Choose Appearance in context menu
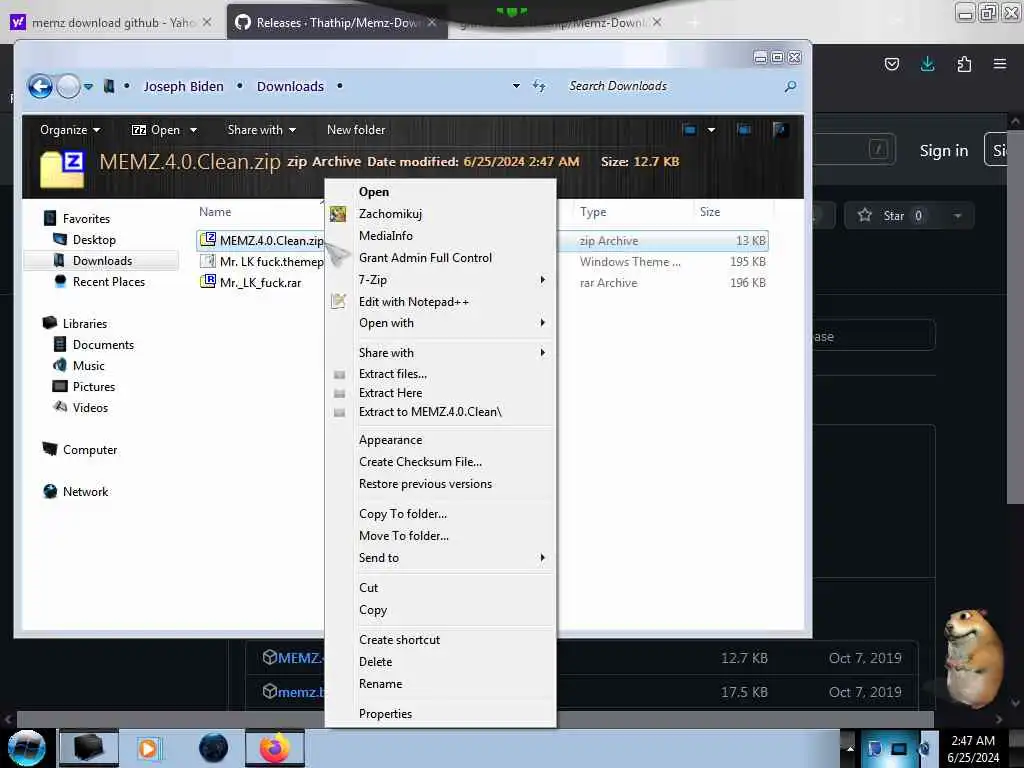This screenshot has width=1024, height=768. [x=390, y=440]
